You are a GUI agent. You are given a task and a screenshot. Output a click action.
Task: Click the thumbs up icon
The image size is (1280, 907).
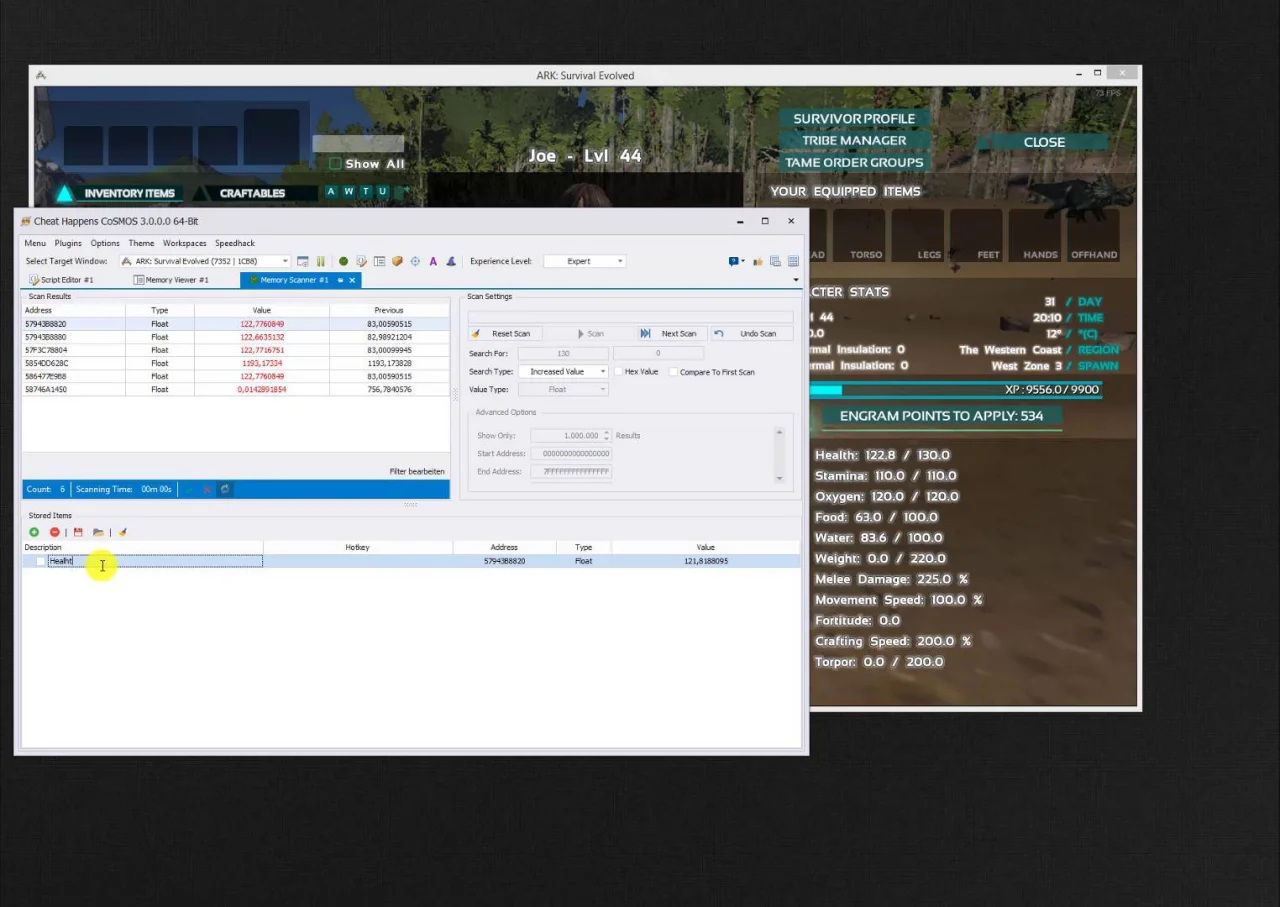click(x=758, y=261)
